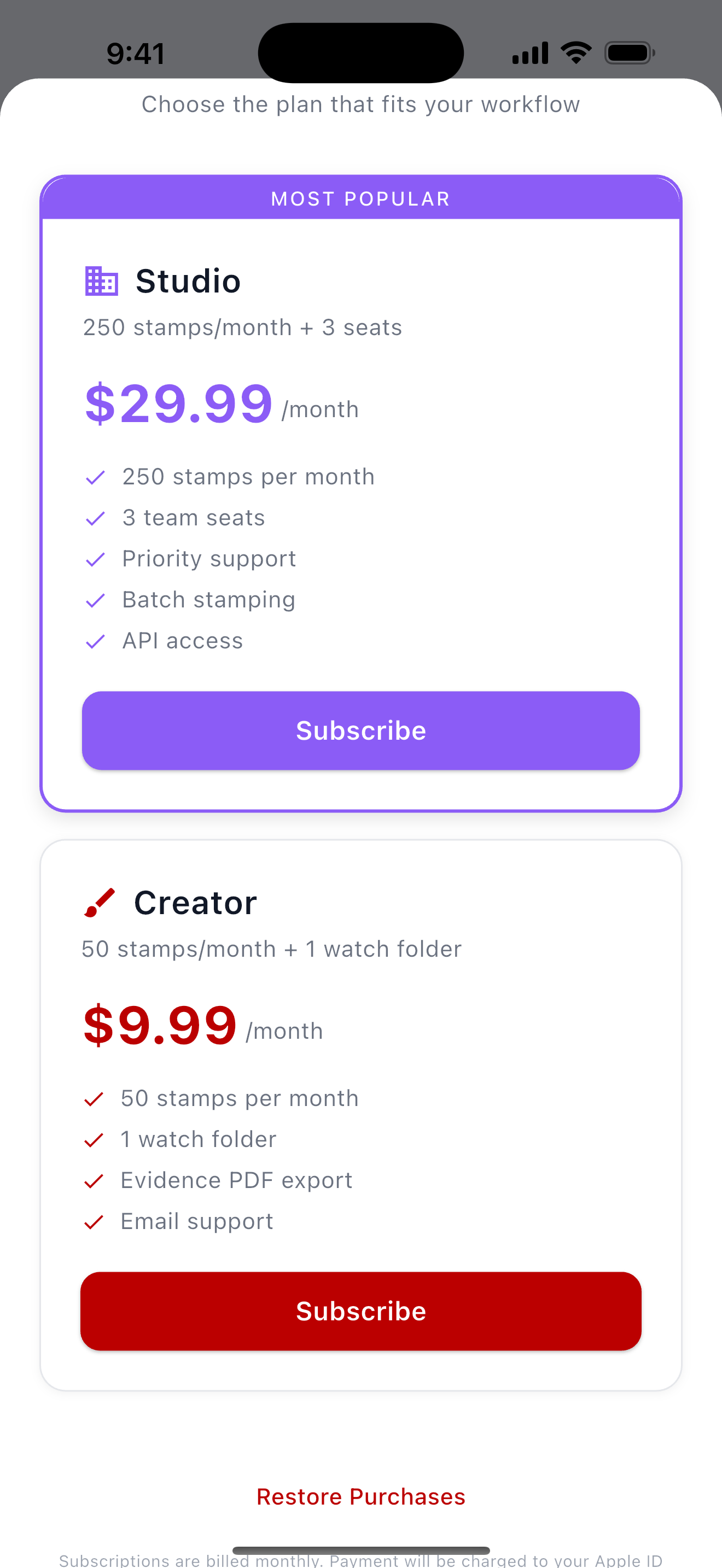Tap the $29.99 price label
This screenshot has height=1568, width=722.
tap(178, 403)
